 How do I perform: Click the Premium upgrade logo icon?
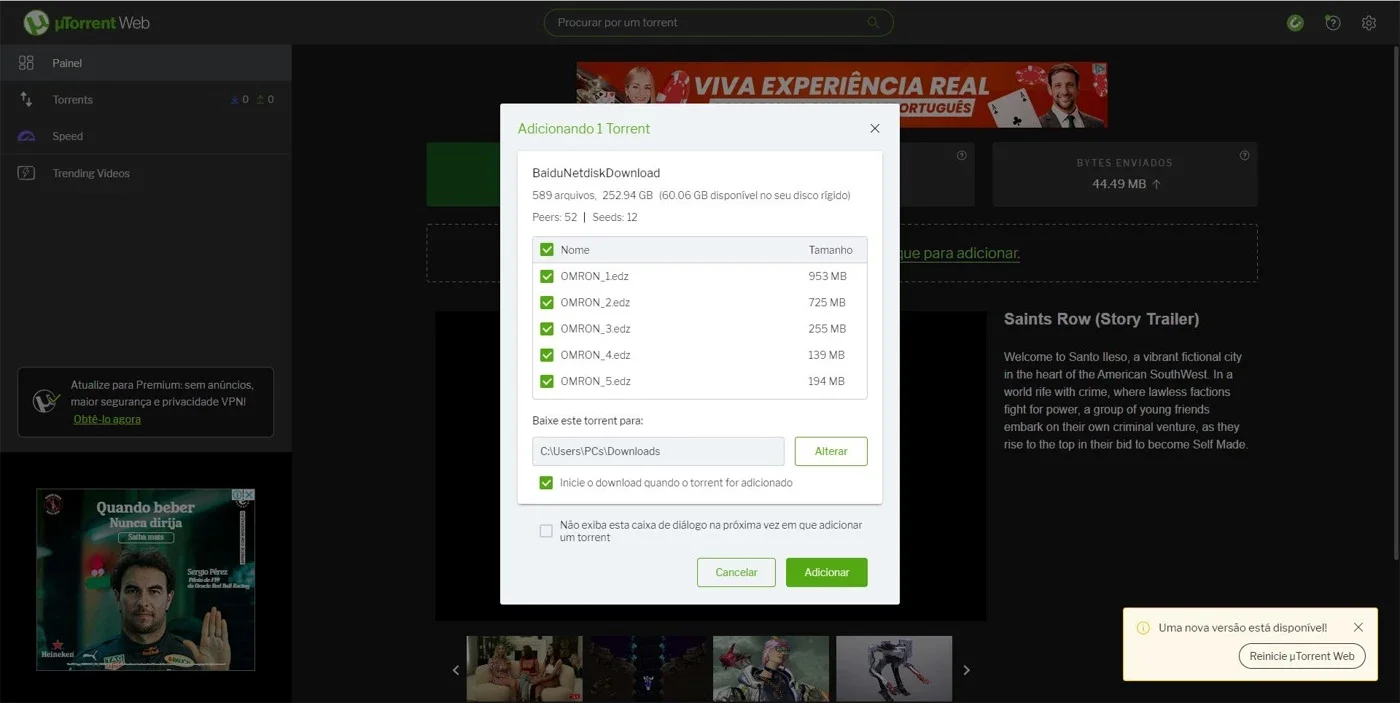(x=46, y=401)
